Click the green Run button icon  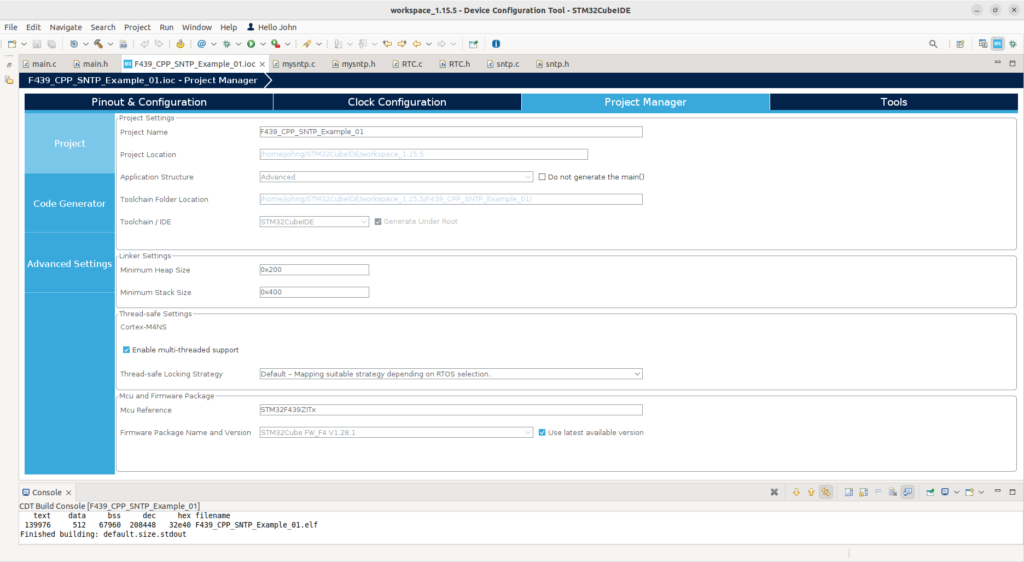tap(251, 44)
